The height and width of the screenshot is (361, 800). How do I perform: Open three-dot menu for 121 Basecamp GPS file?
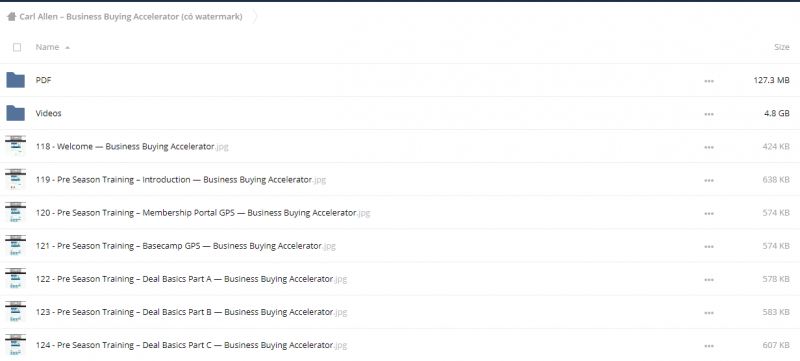(709, 246)
